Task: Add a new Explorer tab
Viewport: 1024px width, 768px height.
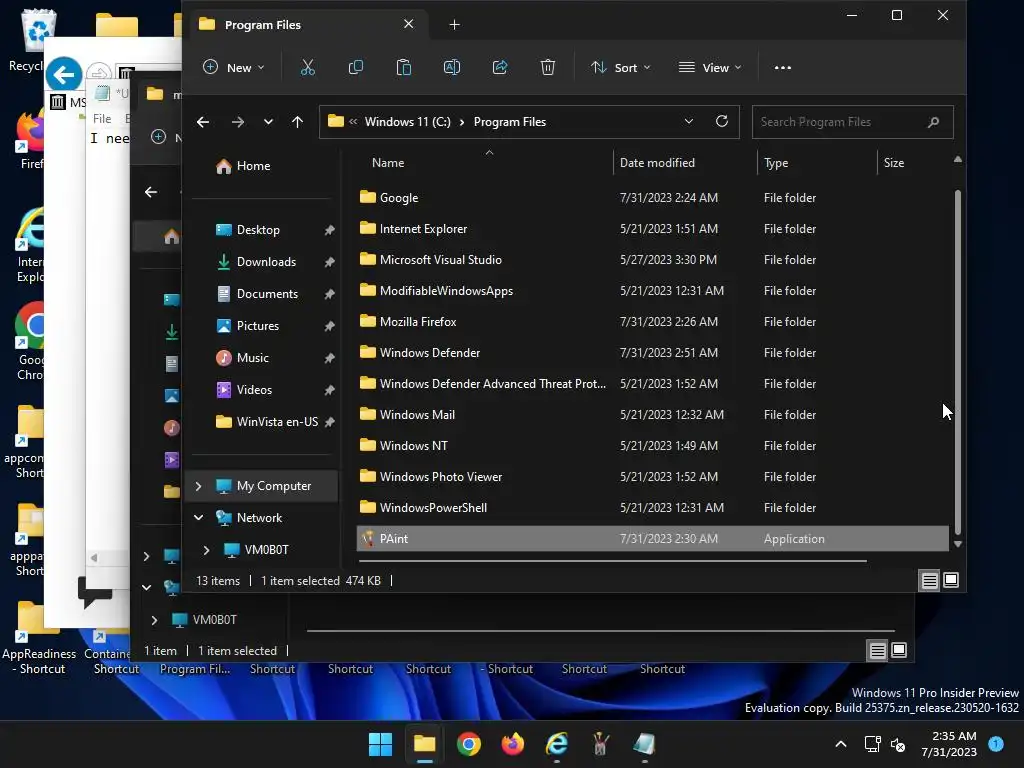Action: pyautogui.click(x=455, y=25)
